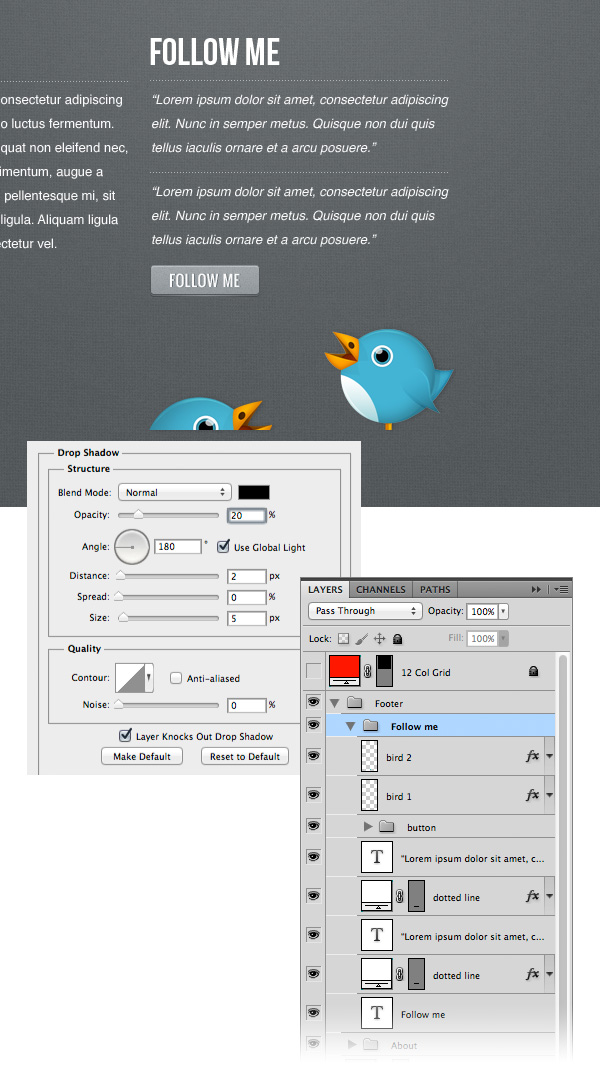Image resolution: width=600 pixels, height=1077 pixels.
Task: Click the lock all padlock icon
Action: pos(397,639)
